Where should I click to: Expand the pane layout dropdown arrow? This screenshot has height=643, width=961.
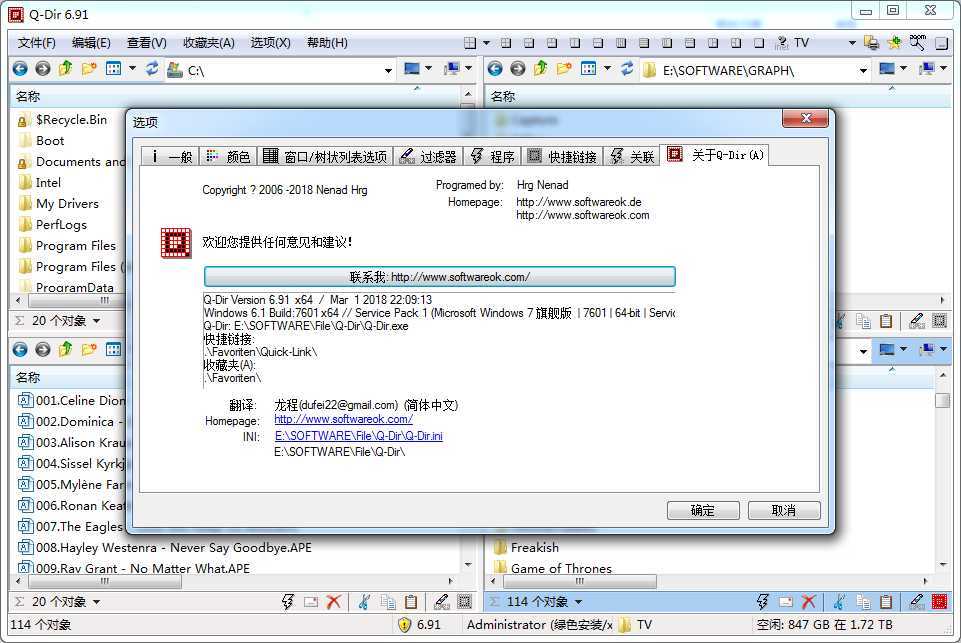tap(486, 43)
